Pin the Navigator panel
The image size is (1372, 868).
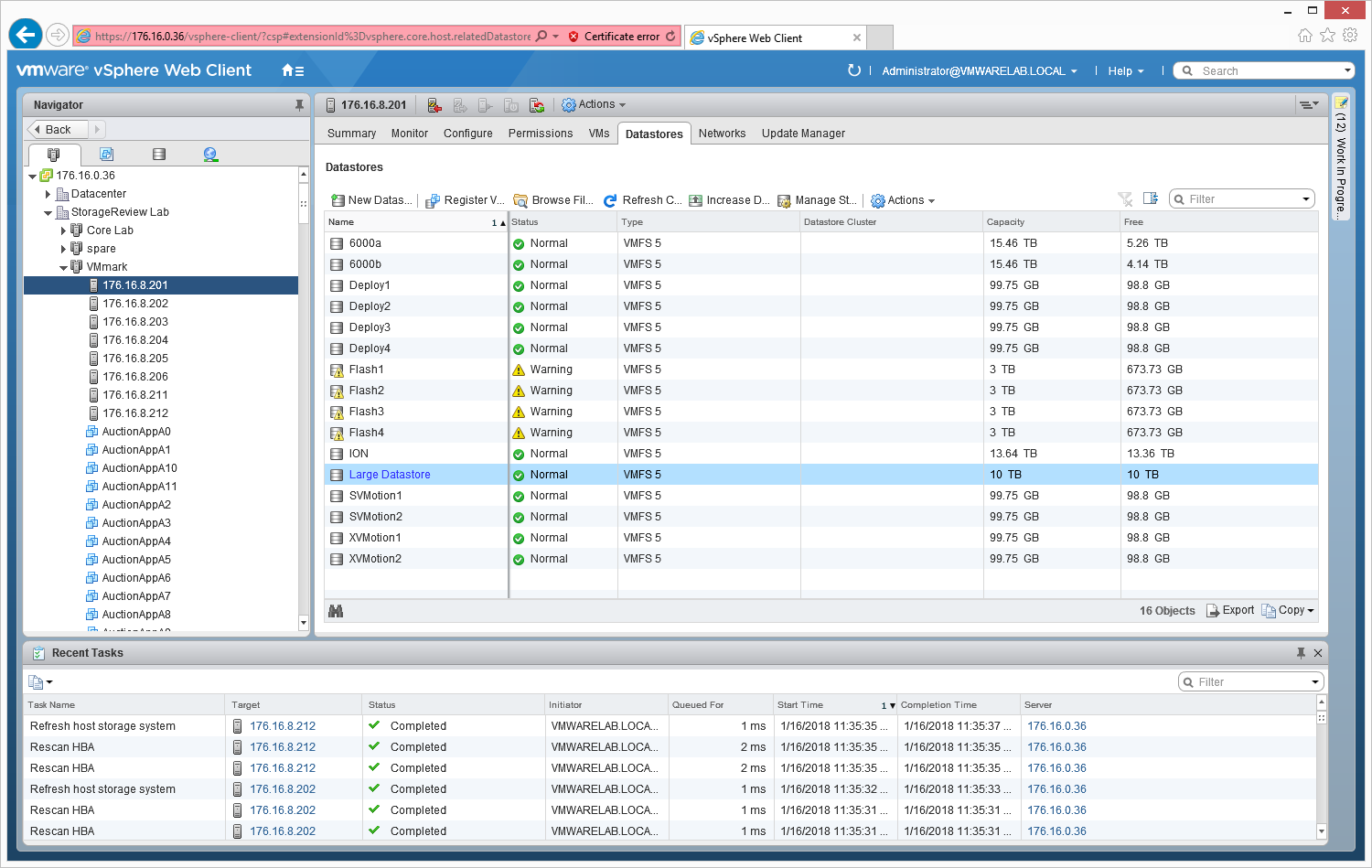(299, 105)
